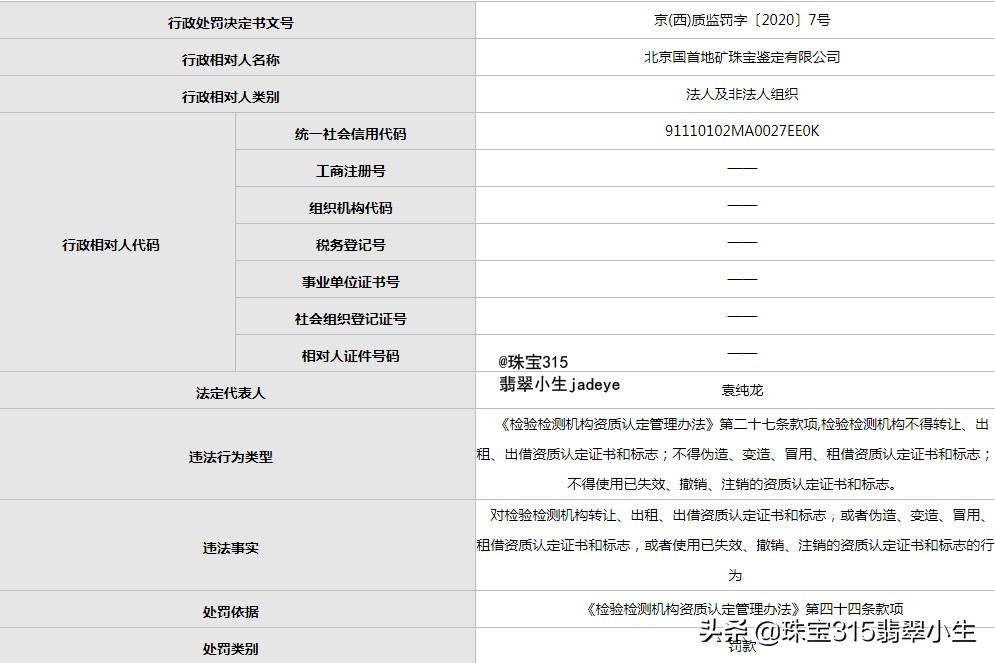Select company name 北京国首地矿珠宝鉴定有限公司
This screenshot has width=995, height=663.
point(738,57)
